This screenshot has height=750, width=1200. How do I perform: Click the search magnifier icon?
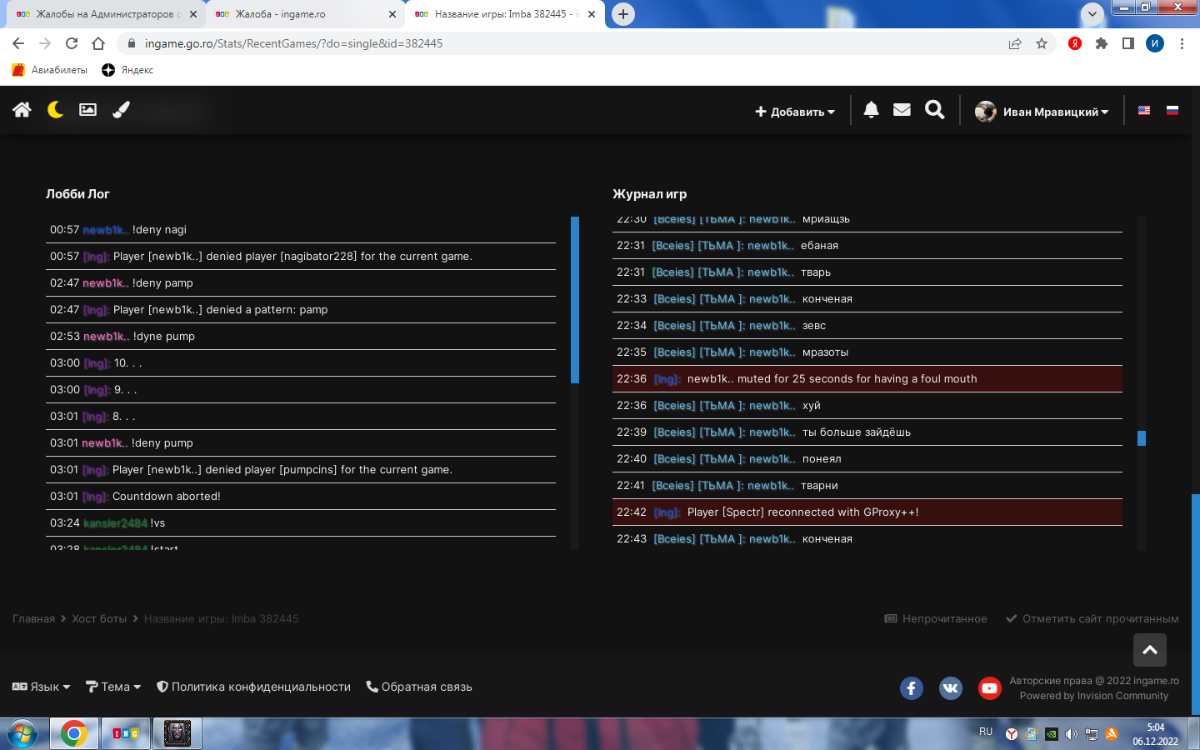click(935, 111)
